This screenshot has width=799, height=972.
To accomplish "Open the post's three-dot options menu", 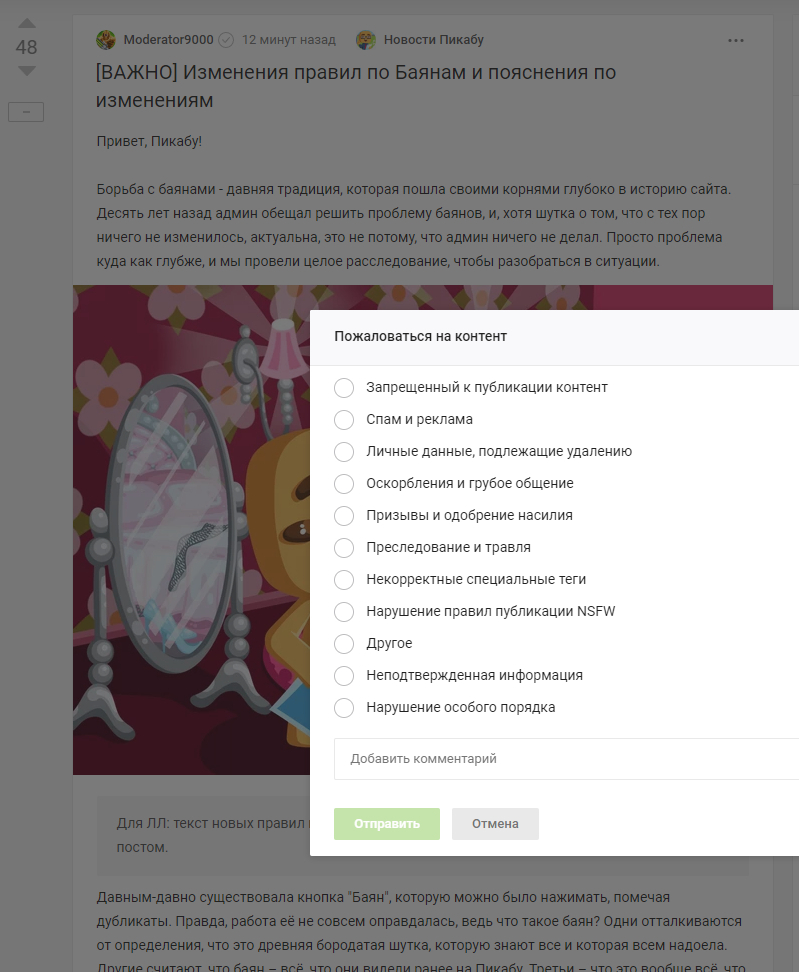I will (736, 41).
